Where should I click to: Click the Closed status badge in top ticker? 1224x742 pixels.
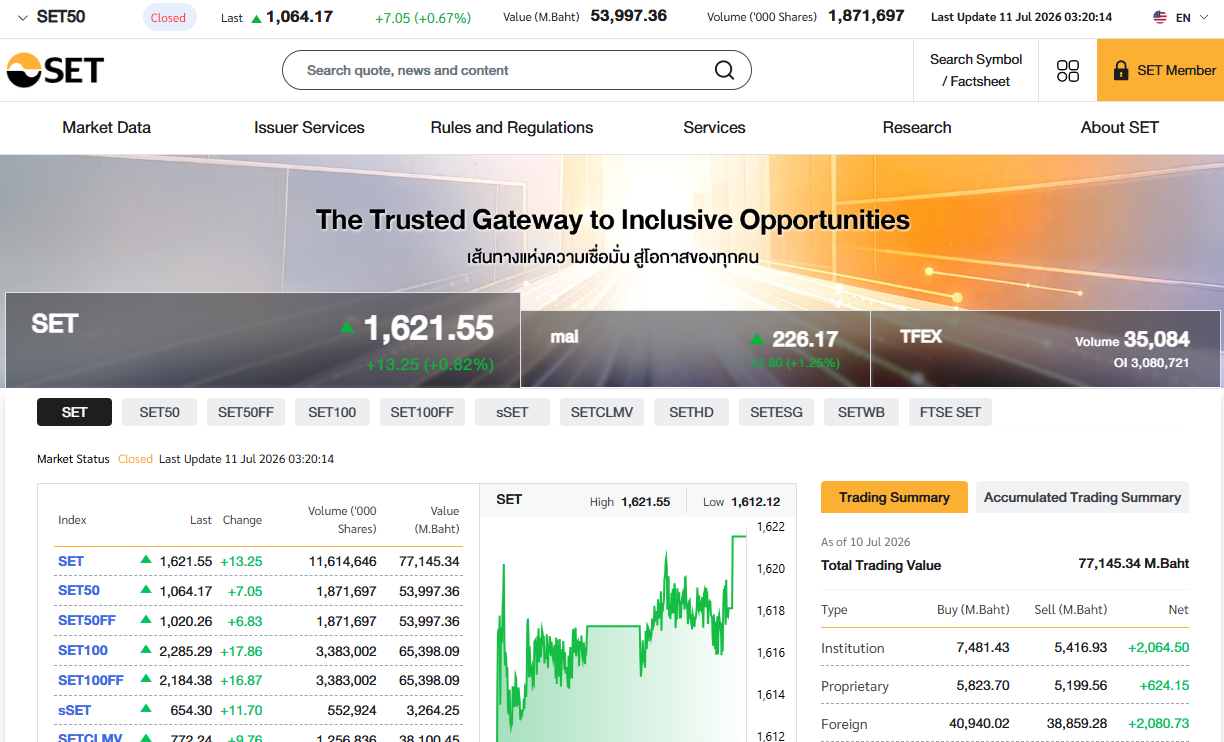point(168,17)
